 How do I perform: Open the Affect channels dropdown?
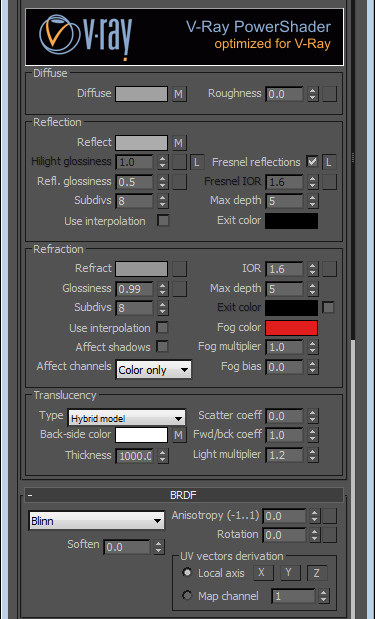coord(154,370)
